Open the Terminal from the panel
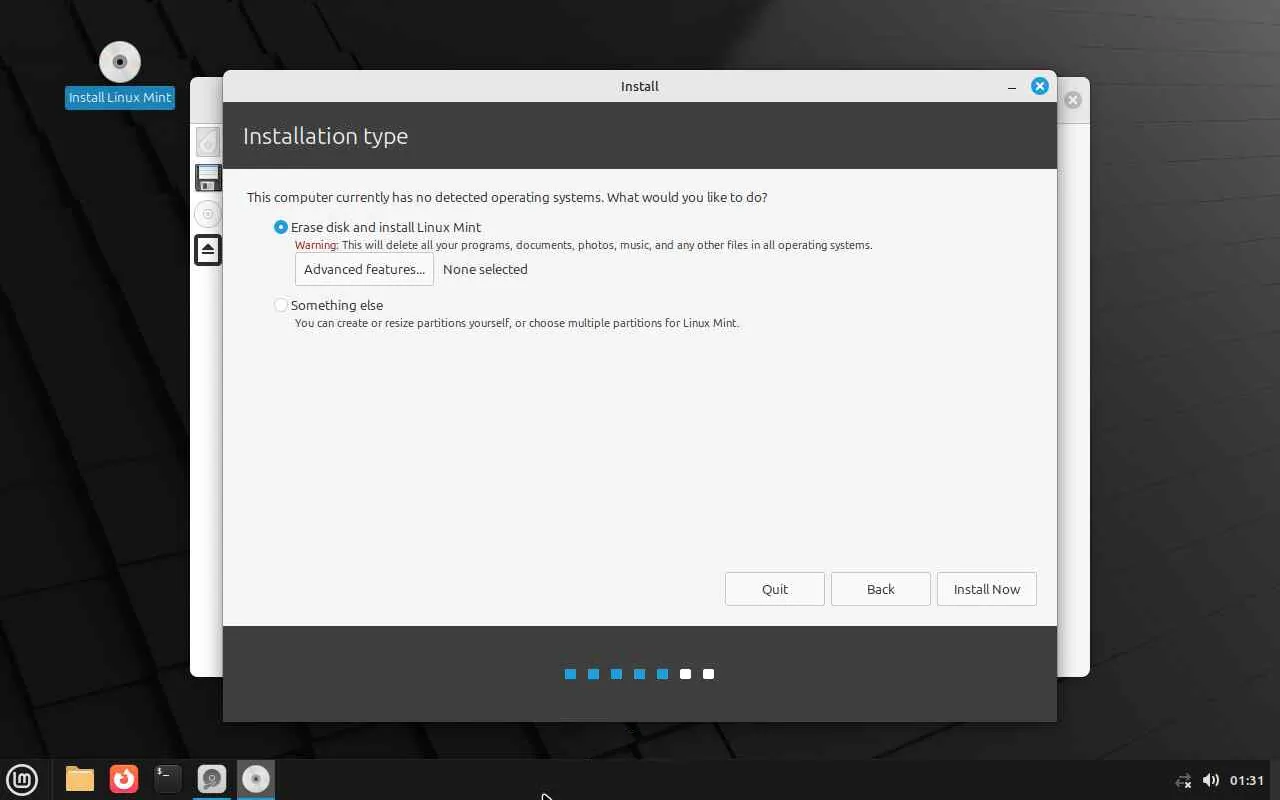This screenshot has width=1280, height=800. coord(168,779)
